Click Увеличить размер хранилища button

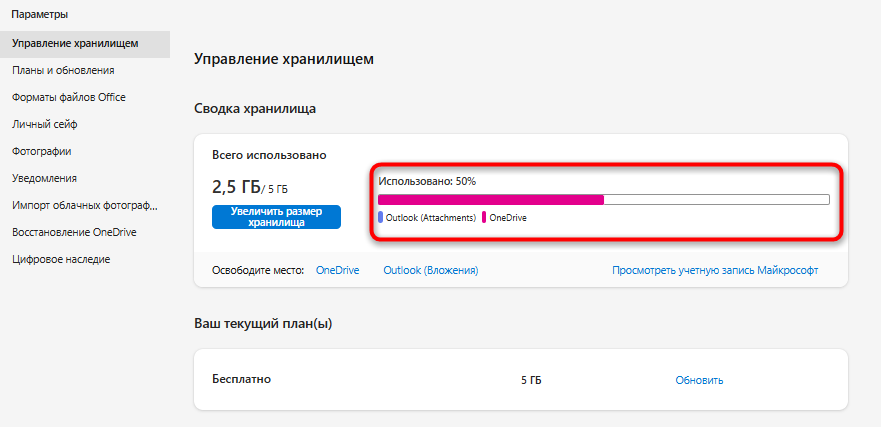pos(276,217)
